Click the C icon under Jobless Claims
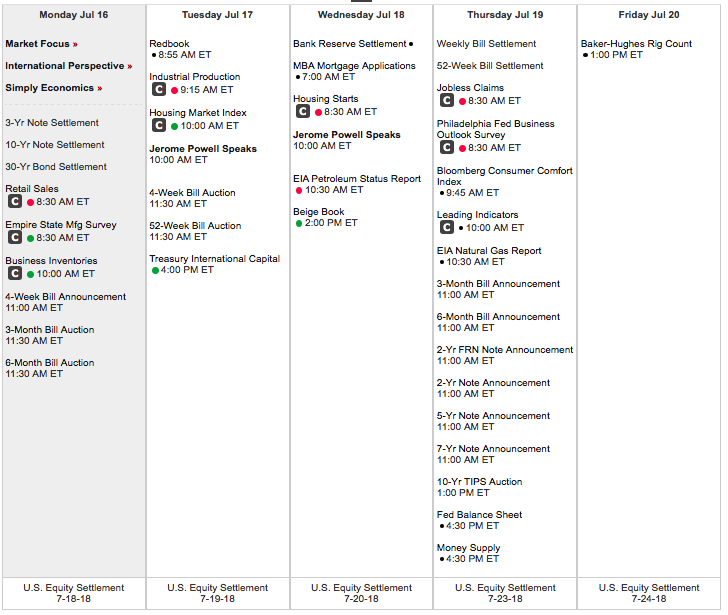Viewport: 728px width, 615px height. 447,101
